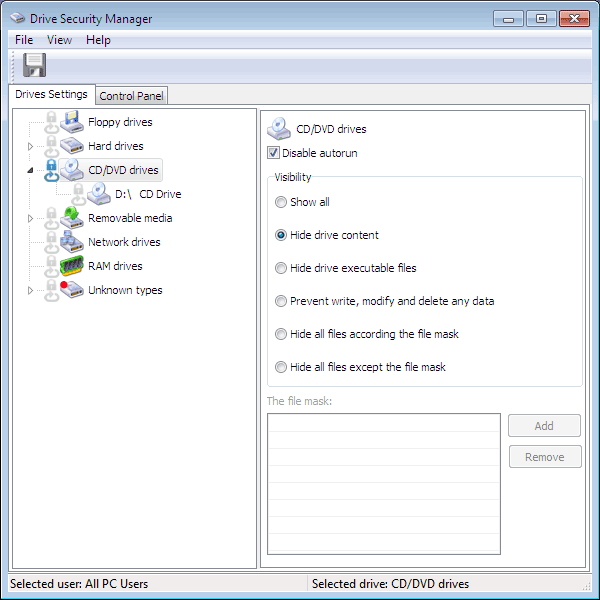
Task: Click the Unknown types drive icon
Action: (x=72, y=290)
